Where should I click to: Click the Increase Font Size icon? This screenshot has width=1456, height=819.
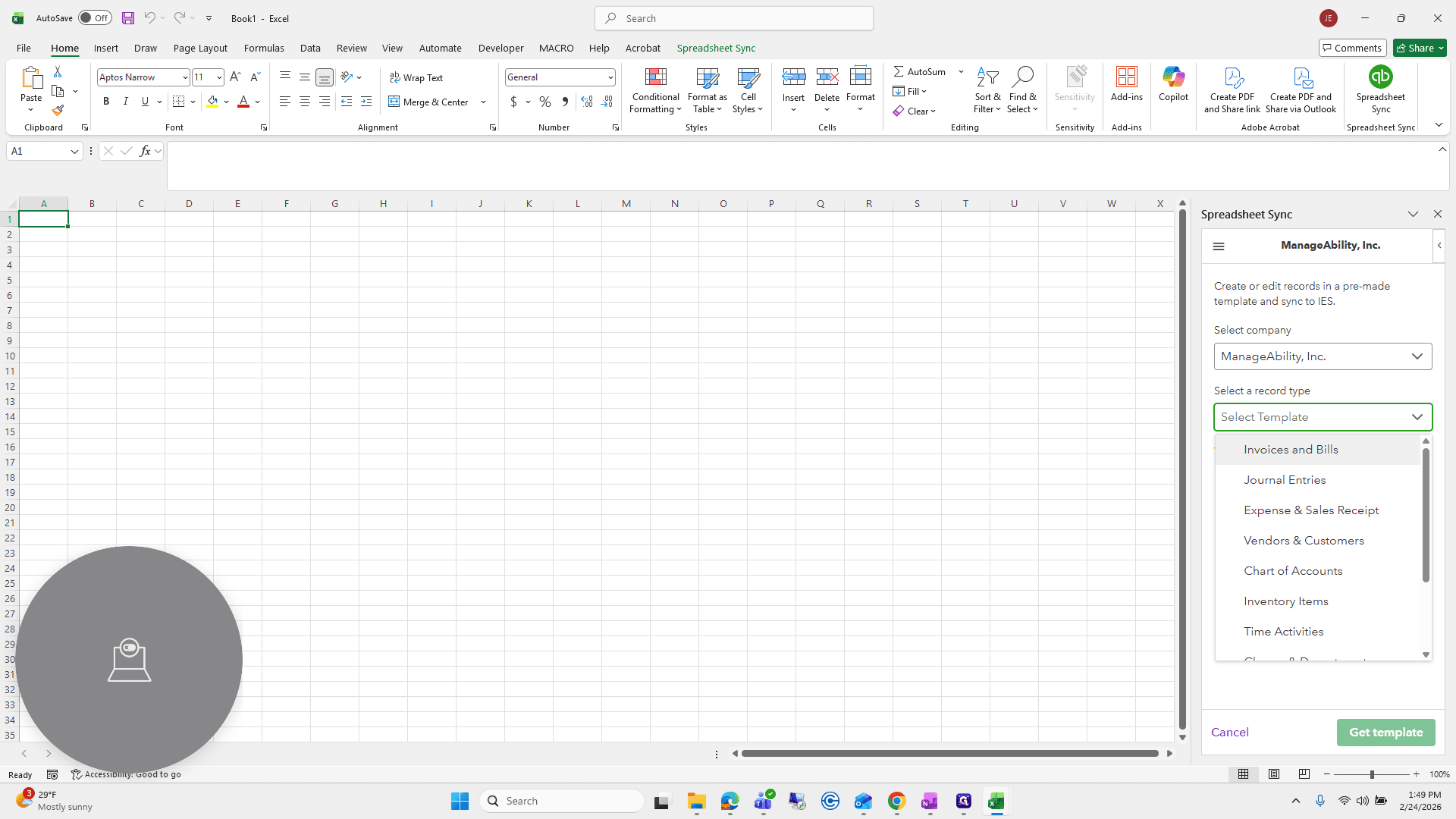pos(235,77)
